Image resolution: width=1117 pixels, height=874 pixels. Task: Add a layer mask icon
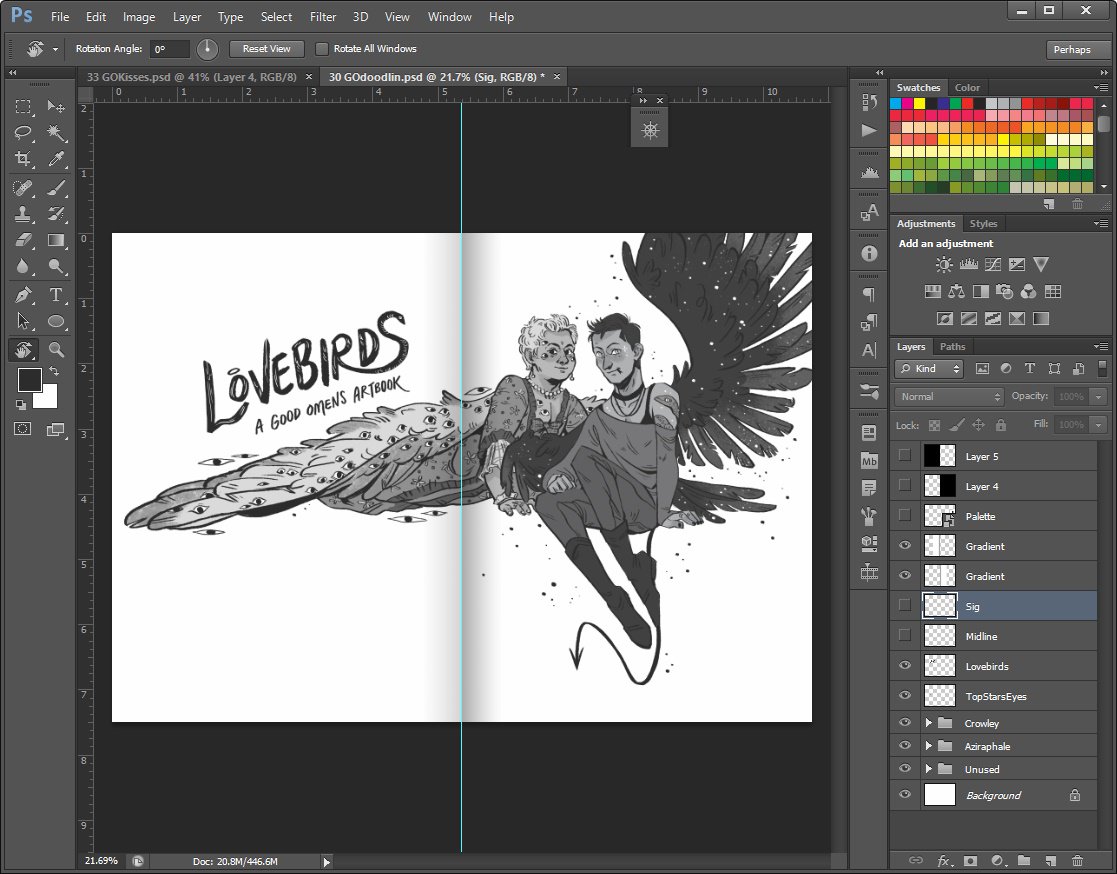coord(970,860)
